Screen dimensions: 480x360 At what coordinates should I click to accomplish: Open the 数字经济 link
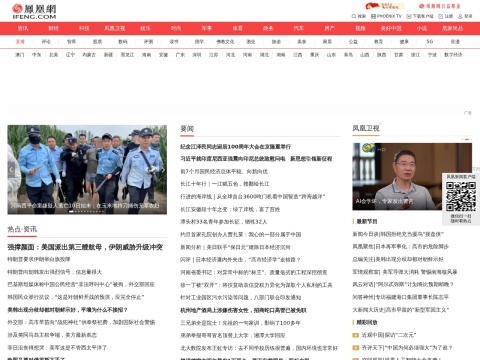click(x=453, y=55)
